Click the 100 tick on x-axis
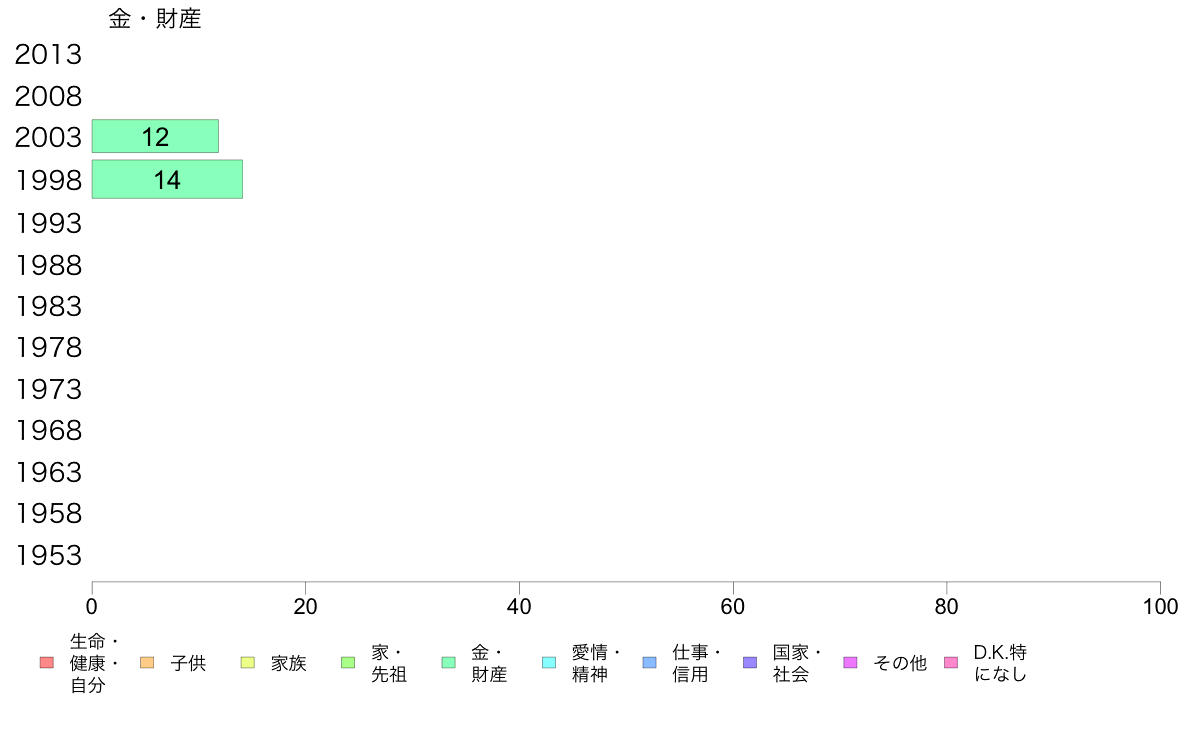Viewport: 1188px width, 736px height. coord(1160,606)
